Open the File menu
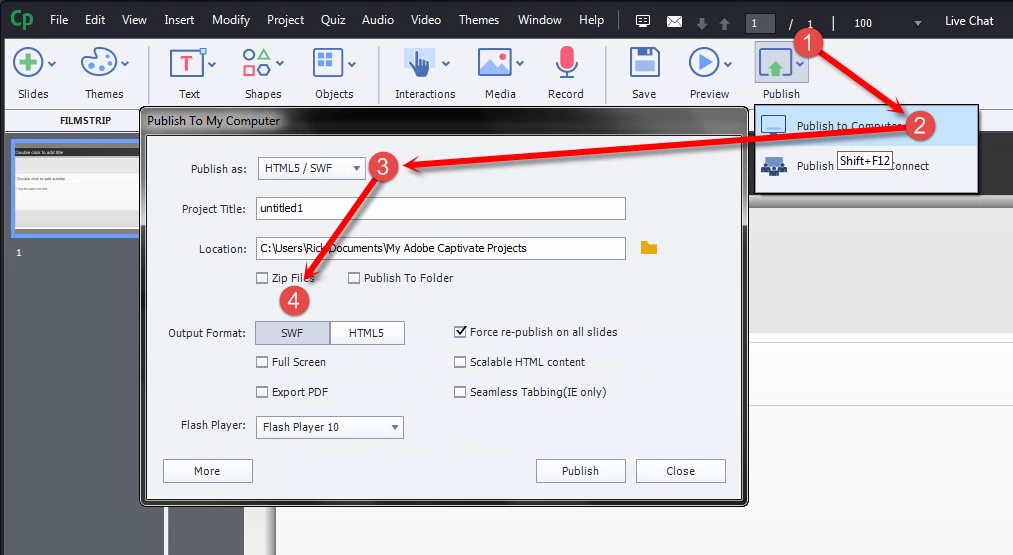This screenshot has height=555, width=1013. 59,20
